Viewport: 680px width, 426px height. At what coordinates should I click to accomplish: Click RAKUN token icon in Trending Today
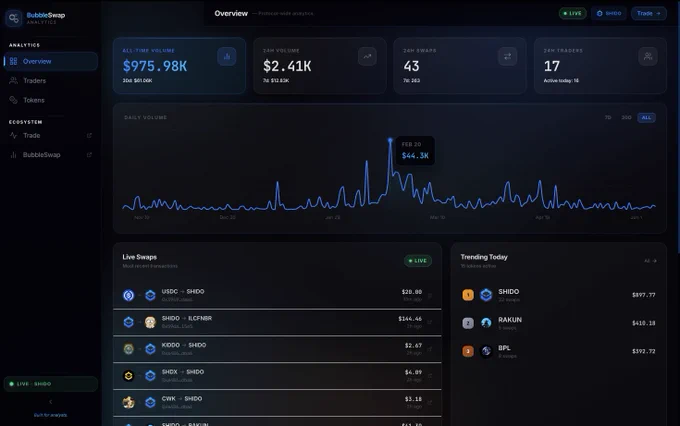486,323
